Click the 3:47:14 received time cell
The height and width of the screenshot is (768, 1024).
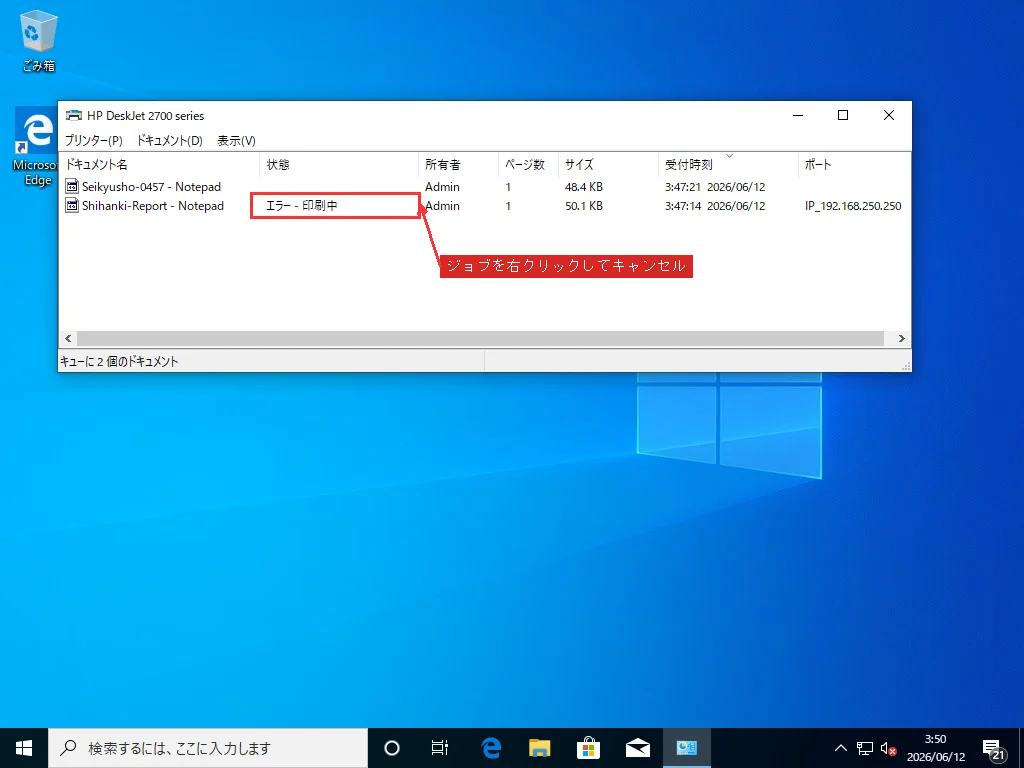coord(715,206)
